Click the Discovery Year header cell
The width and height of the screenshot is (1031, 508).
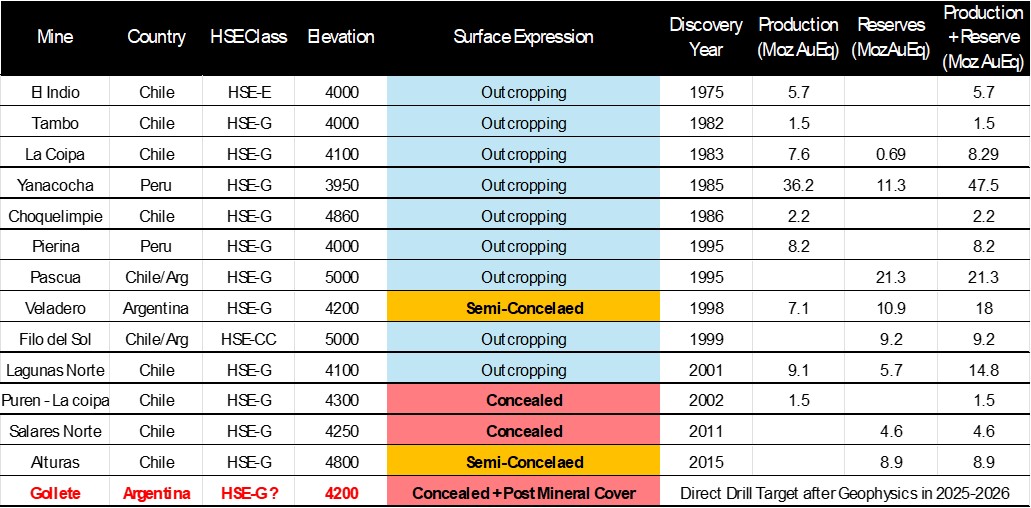pyautogui.click(x=705, y=37)
